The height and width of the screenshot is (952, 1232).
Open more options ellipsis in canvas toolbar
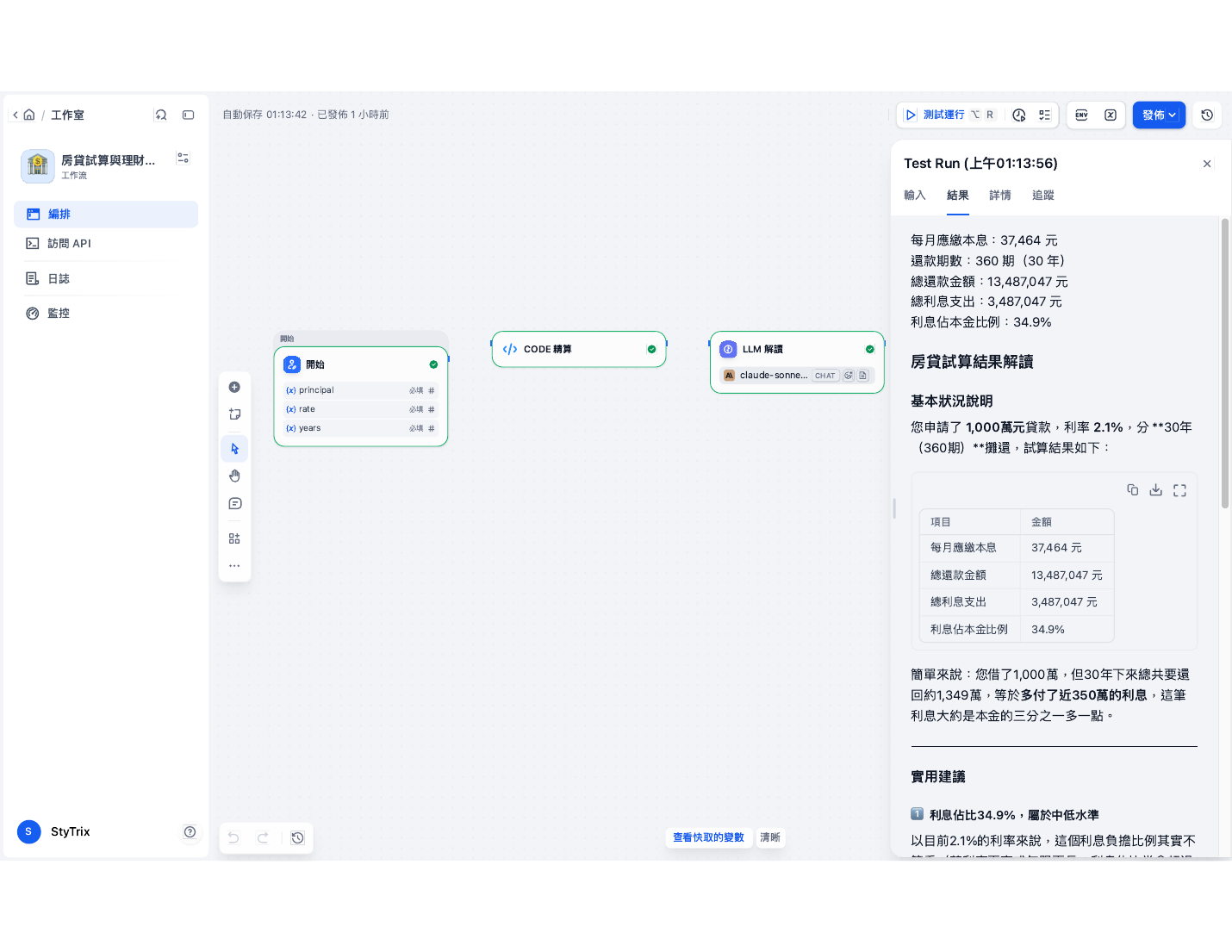point(234,566)
